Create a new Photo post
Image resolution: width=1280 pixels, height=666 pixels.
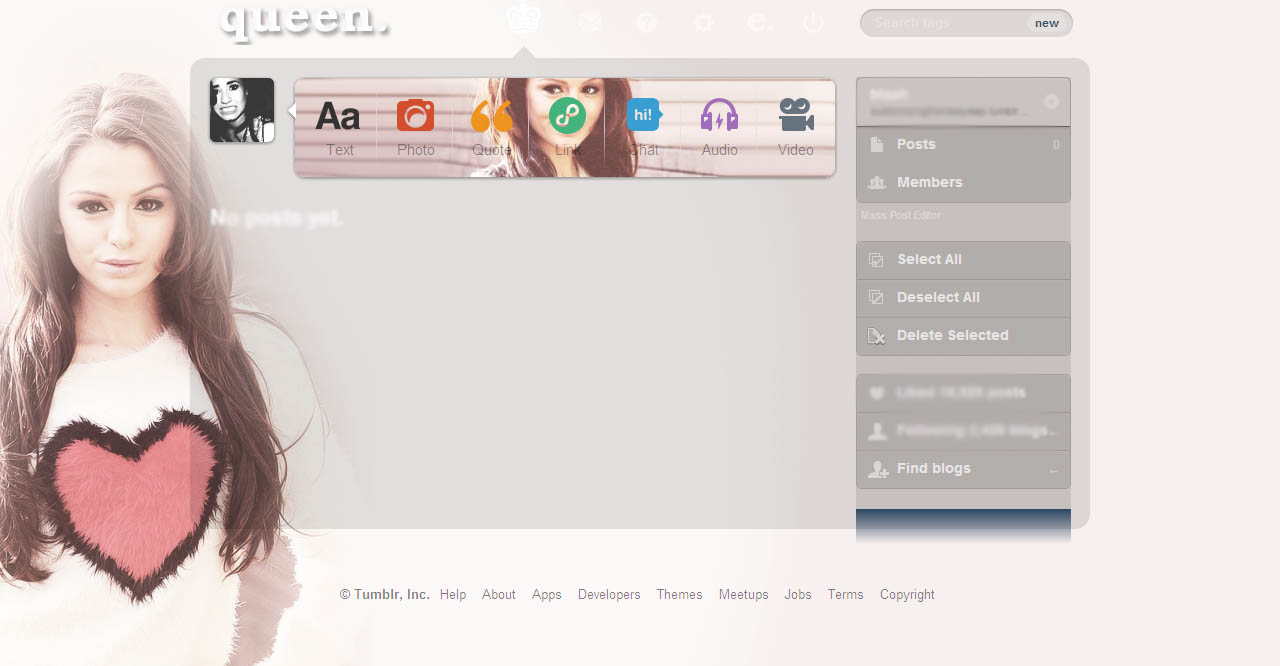click(415, 127)
